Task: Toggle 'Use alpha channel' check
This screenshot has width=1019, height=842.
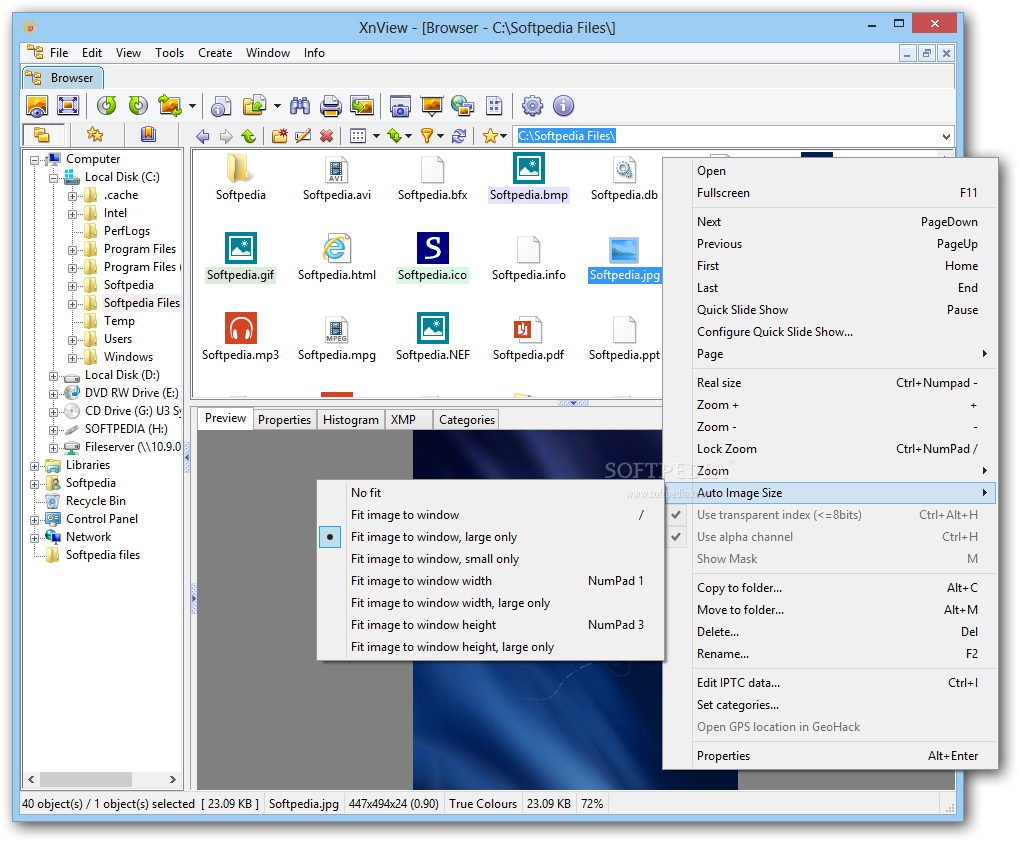Action: tap(830, 537)
